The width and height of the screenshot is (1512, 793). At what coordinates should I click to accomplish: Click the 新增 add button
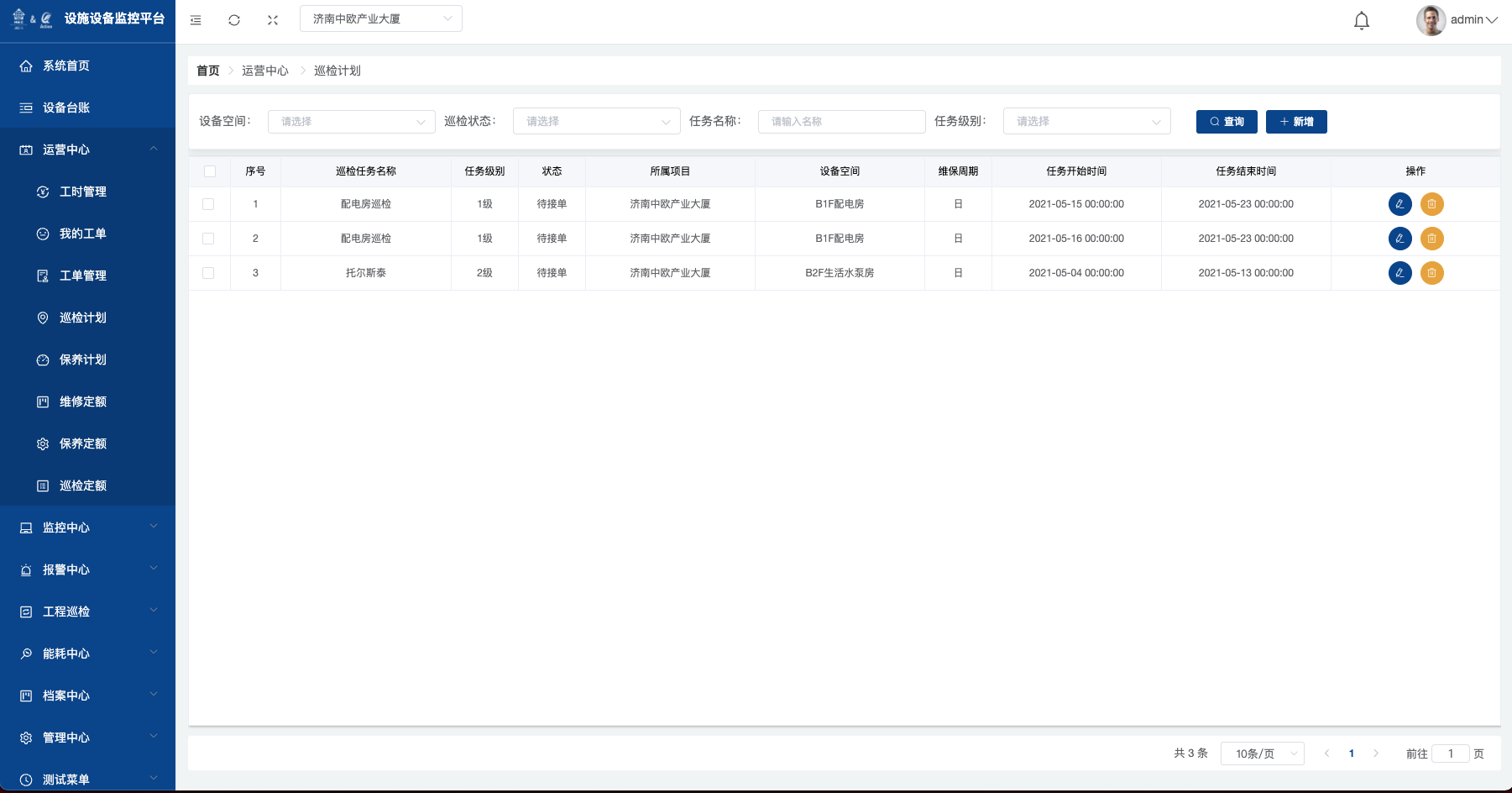click(x=1295, y=122)
